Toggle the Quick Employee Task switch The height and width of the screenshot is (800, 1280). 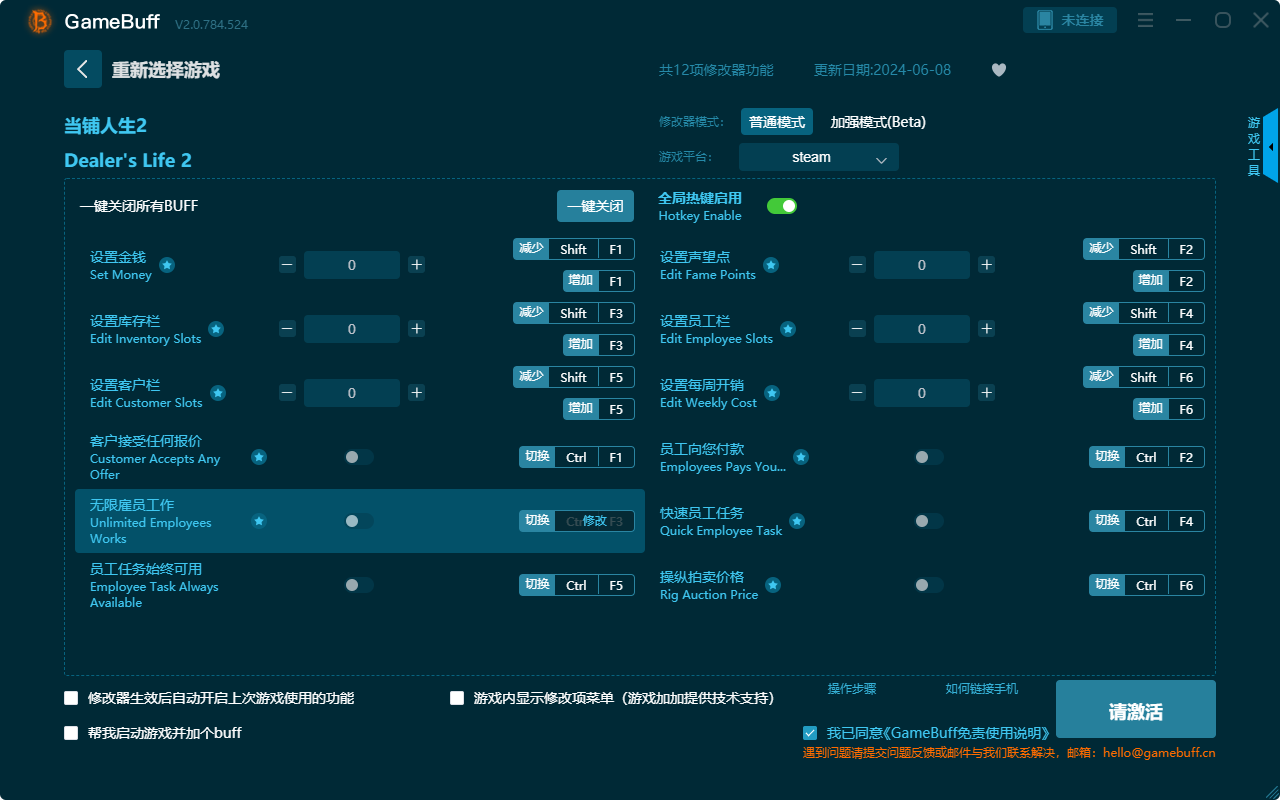929,521
